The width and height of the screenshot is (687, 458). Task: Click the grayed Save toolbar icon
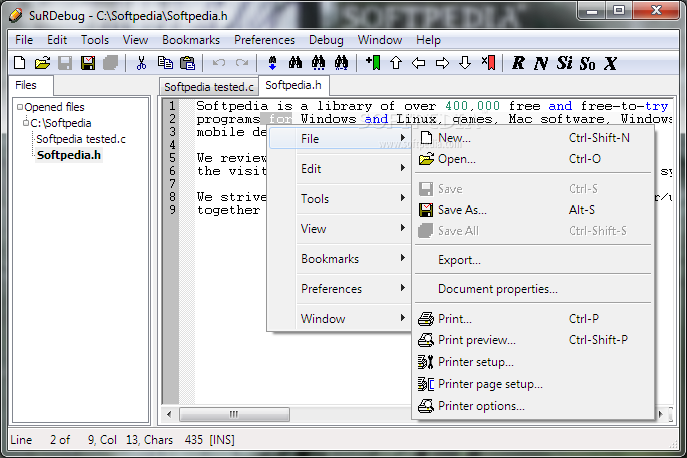pyautogui.click(x=65, y=63)
